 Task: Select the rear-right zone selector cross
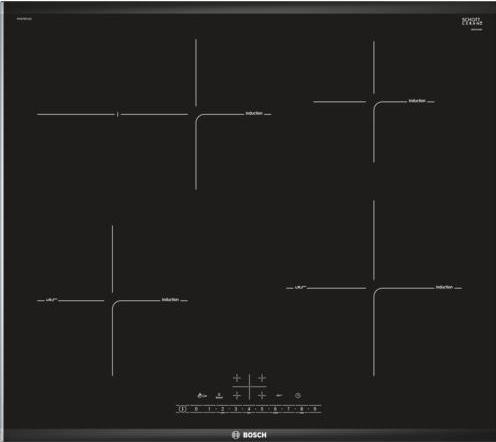click(x=262, y=378)
